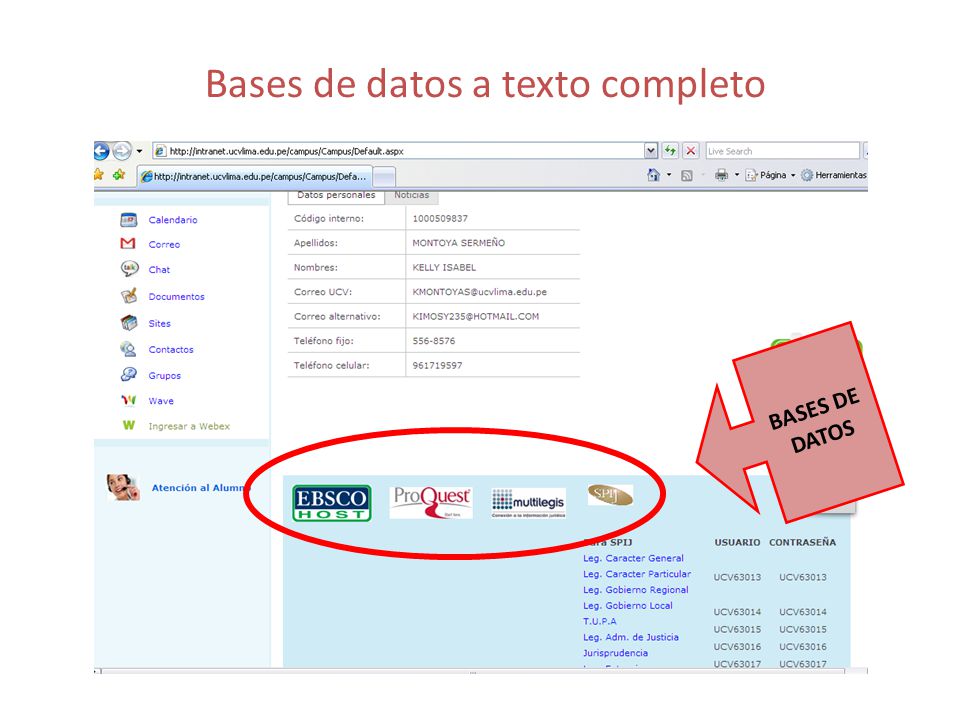
Task: Expand the Print options dropdown arrow
Action: pos(737,175)
